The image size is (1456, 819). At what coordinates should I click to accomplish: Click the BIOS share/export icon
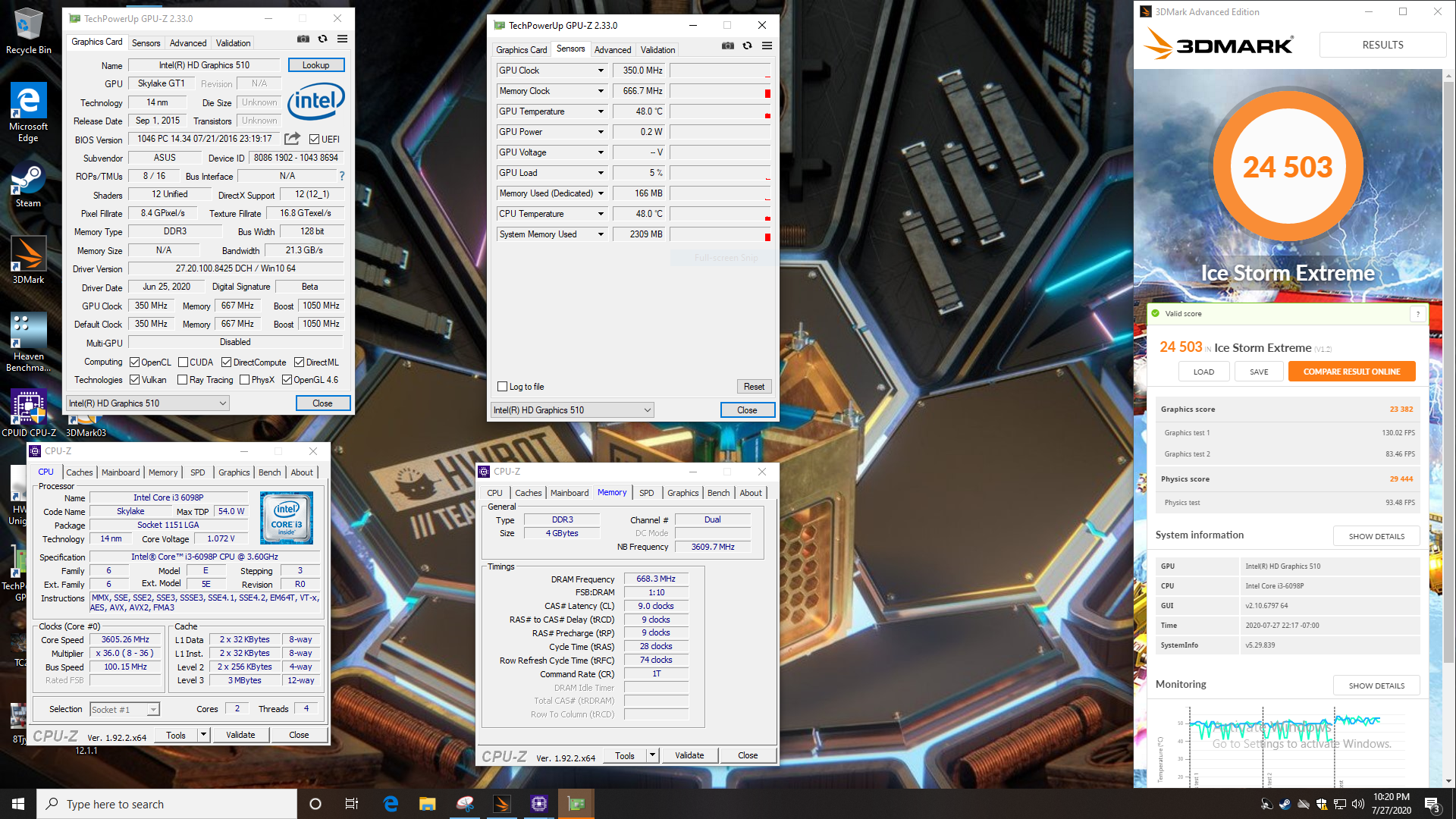292,139
